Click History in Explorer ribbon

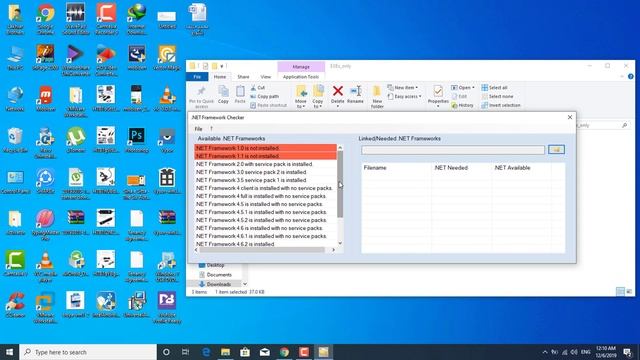tap(462, 105)
